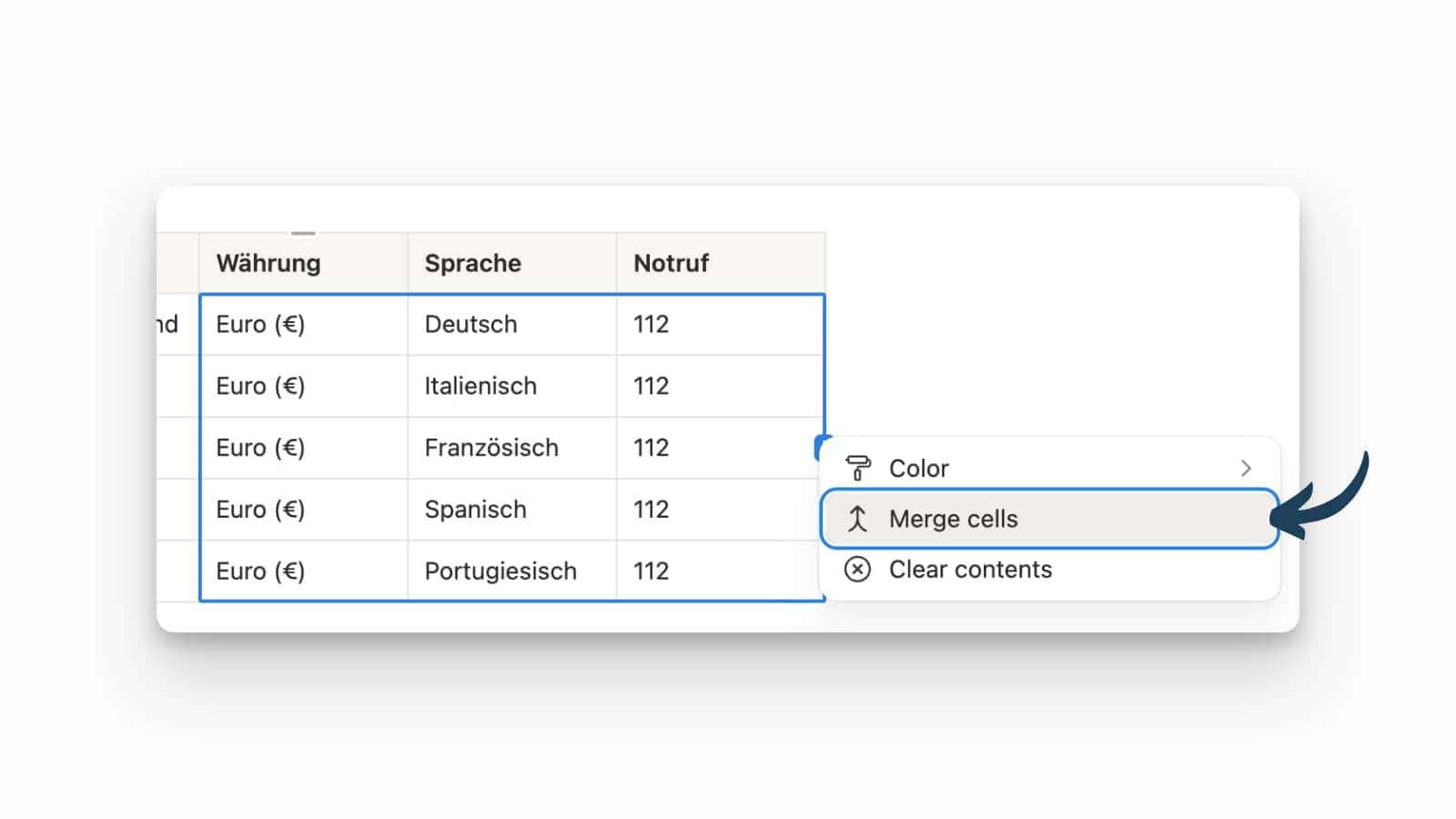Choose Color from the context menu
The image size is (1456, 819).
1050,468
